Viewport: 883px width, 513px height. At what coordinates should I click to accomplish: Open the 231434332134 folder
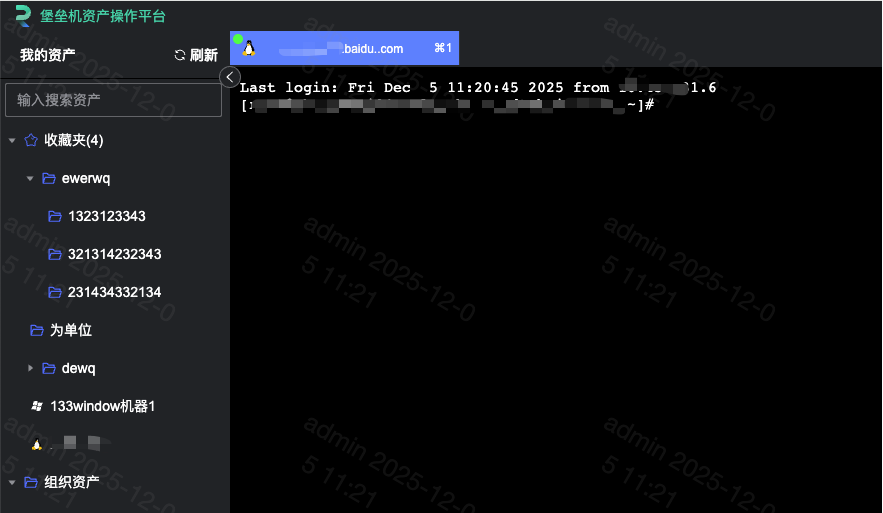[114, 292]
